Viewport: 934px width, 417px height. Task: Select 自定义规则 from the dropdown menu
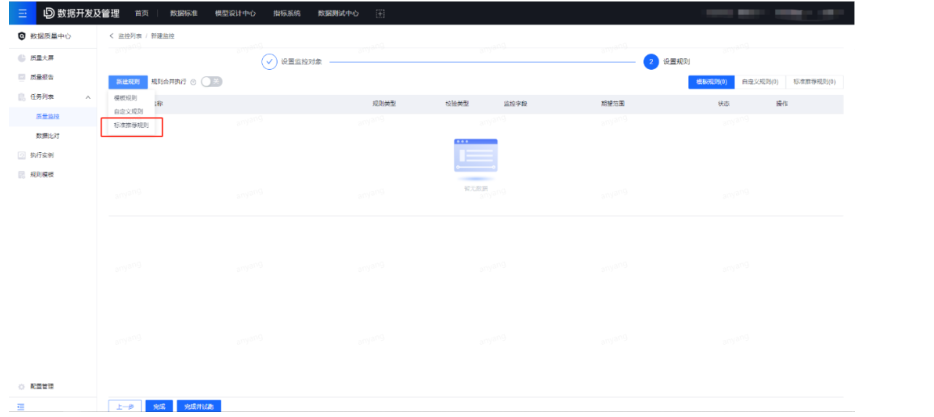coord(129,111)
